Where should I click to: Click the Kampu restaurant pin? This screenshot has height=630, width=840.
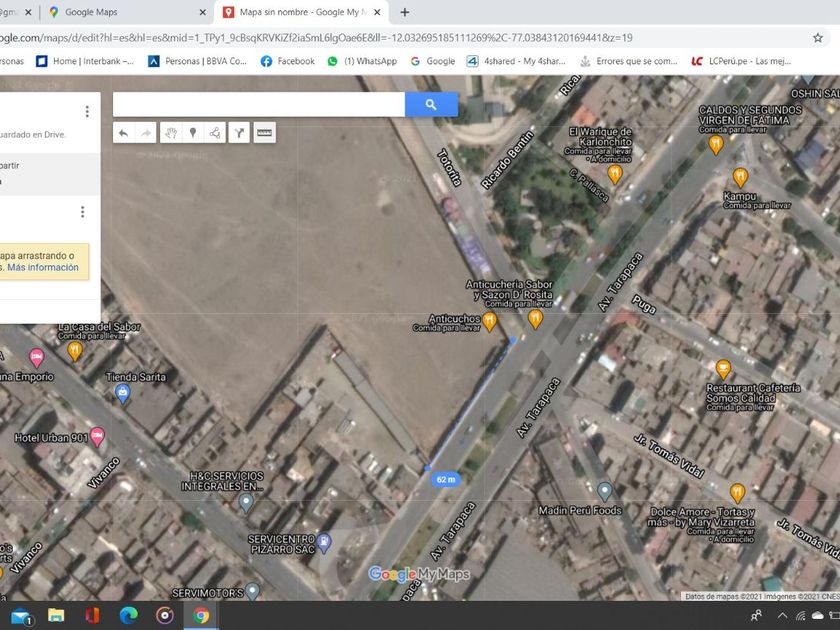tap(740, 177)
